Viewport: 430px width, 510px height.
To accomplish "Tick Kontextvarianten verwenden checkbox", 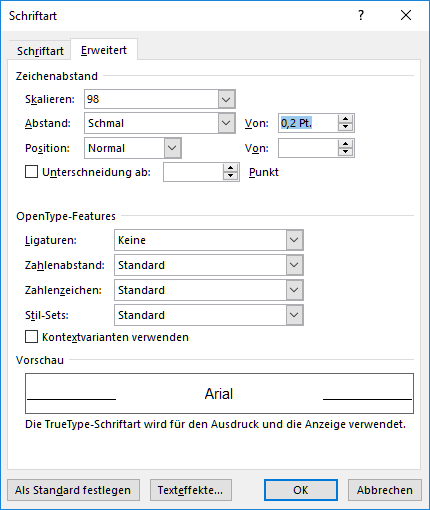I will [31, 337].
